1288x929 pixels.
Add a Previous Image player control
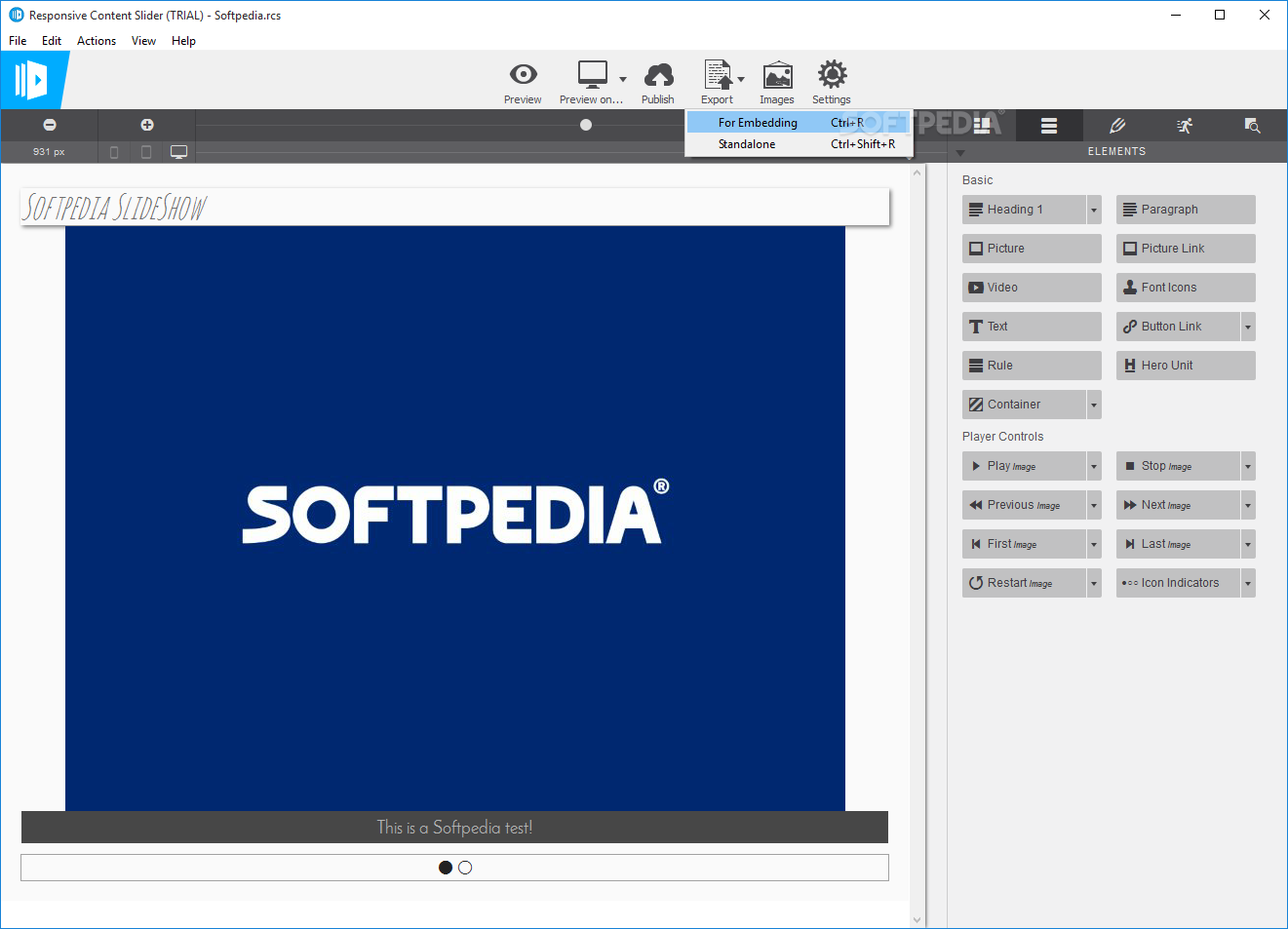click(1024, 505)
